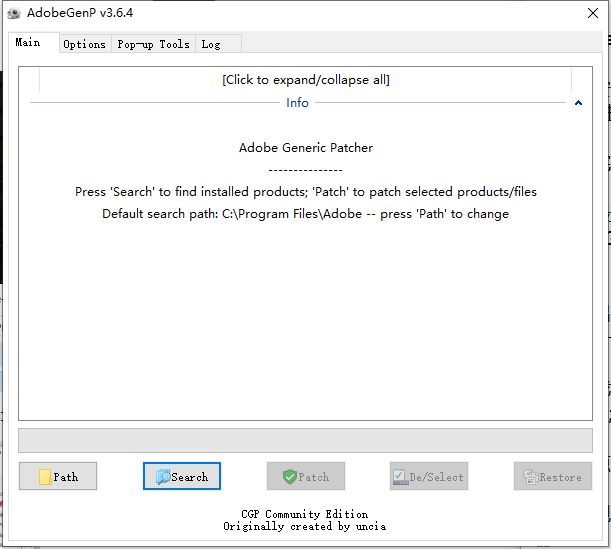Open the Options tab

(x=84, y=44)
